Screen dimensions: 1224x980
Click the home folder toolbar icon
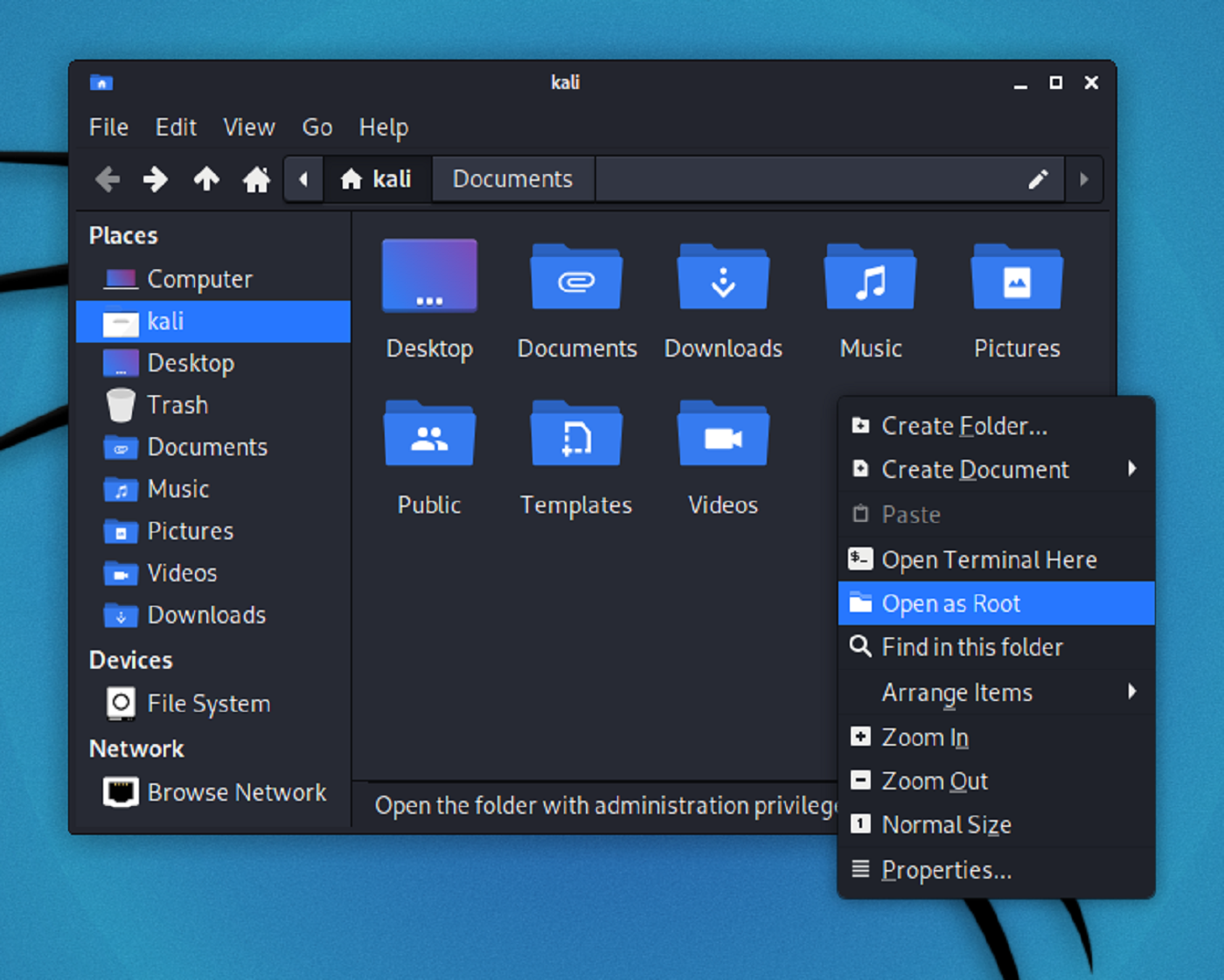pyautogui.click(x=256, y=179)
